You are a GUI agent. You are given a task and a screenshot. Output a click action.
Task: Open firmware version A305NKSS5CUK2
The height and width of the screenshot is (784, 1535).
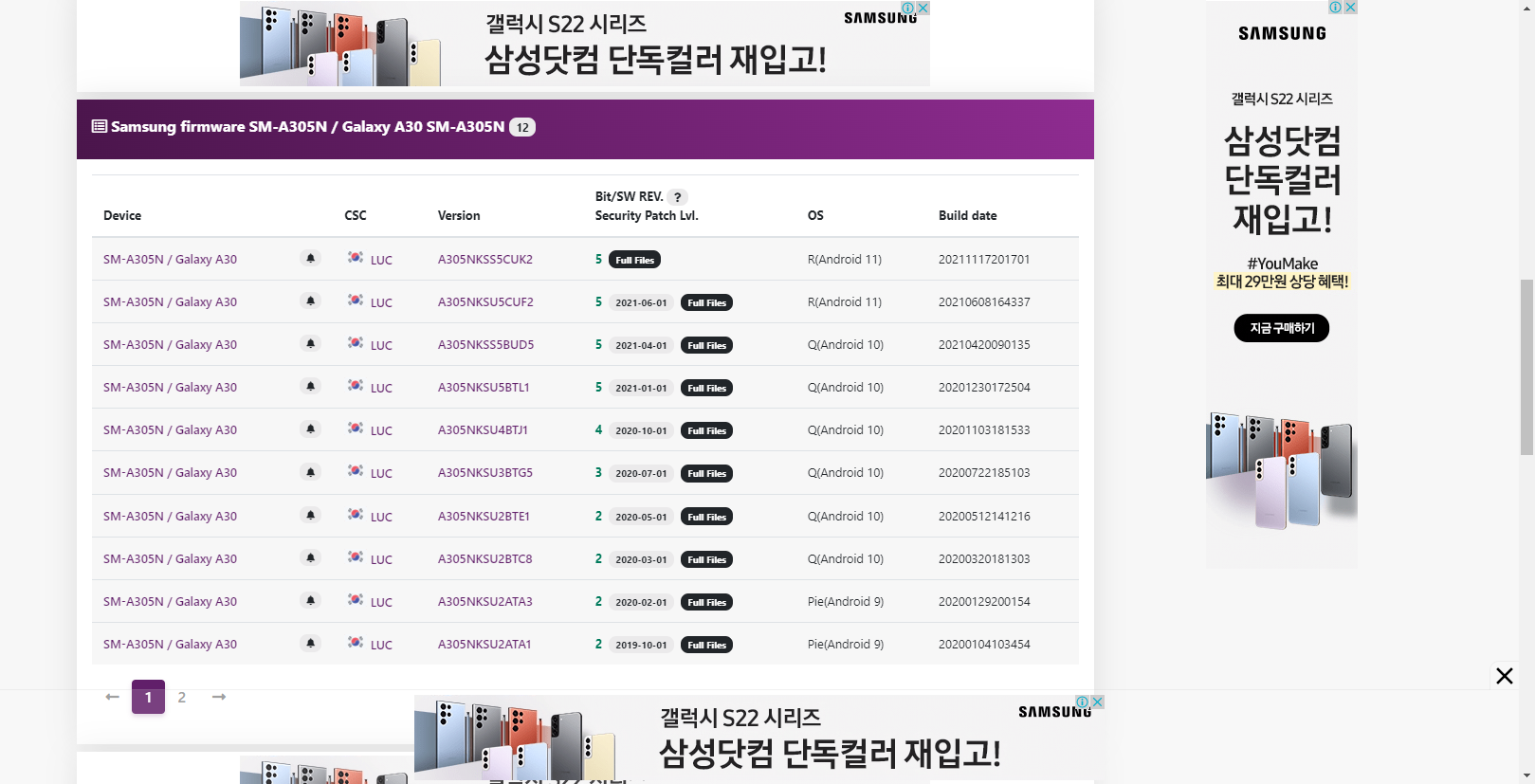(485, 259)
